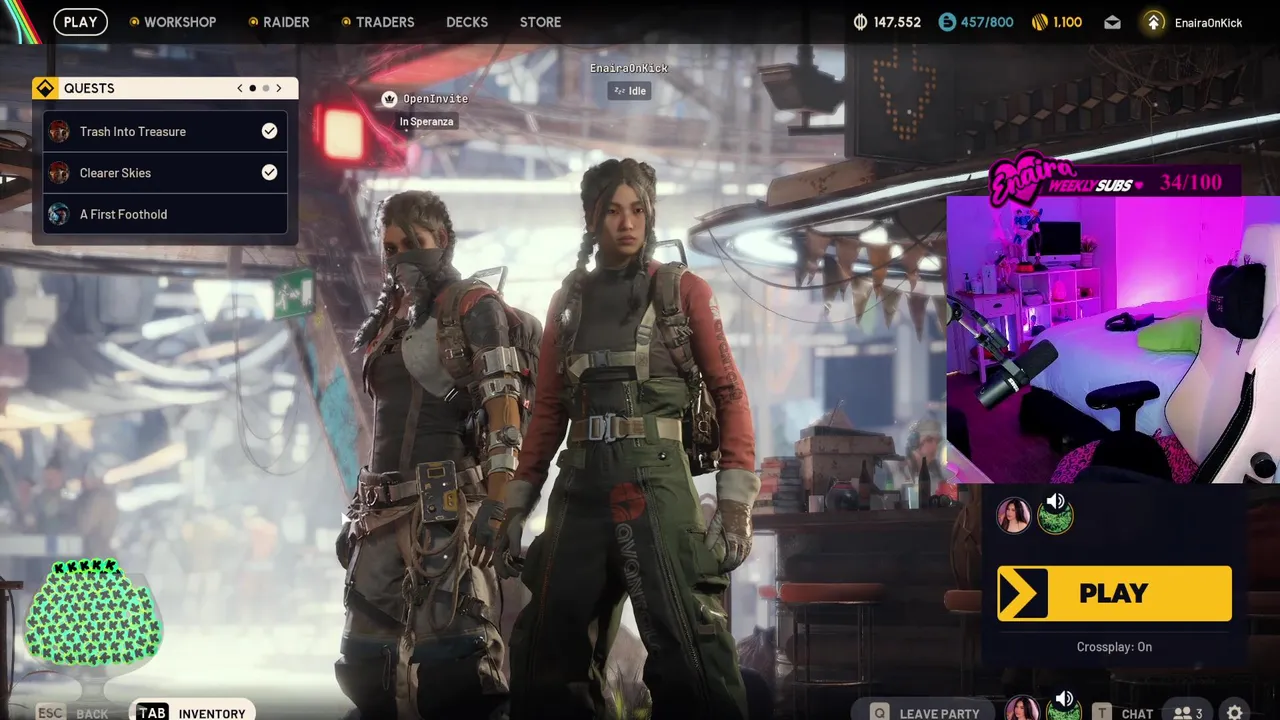The height and width of the screenshot is (720, 1280).
Task: Click the green avatar above the PLAY button
Action: click(1055, 518)
